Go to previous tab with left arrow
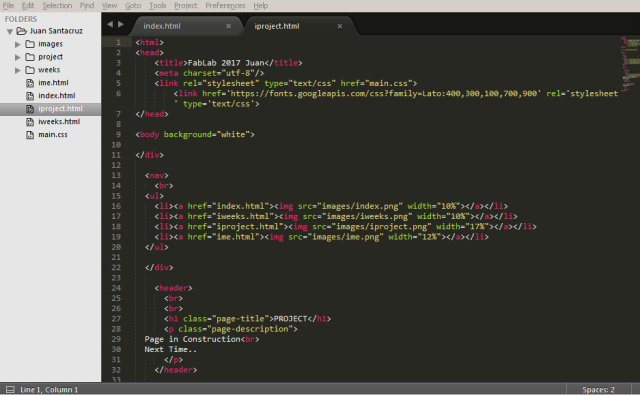Screen dimensions: 640x395 110,24
